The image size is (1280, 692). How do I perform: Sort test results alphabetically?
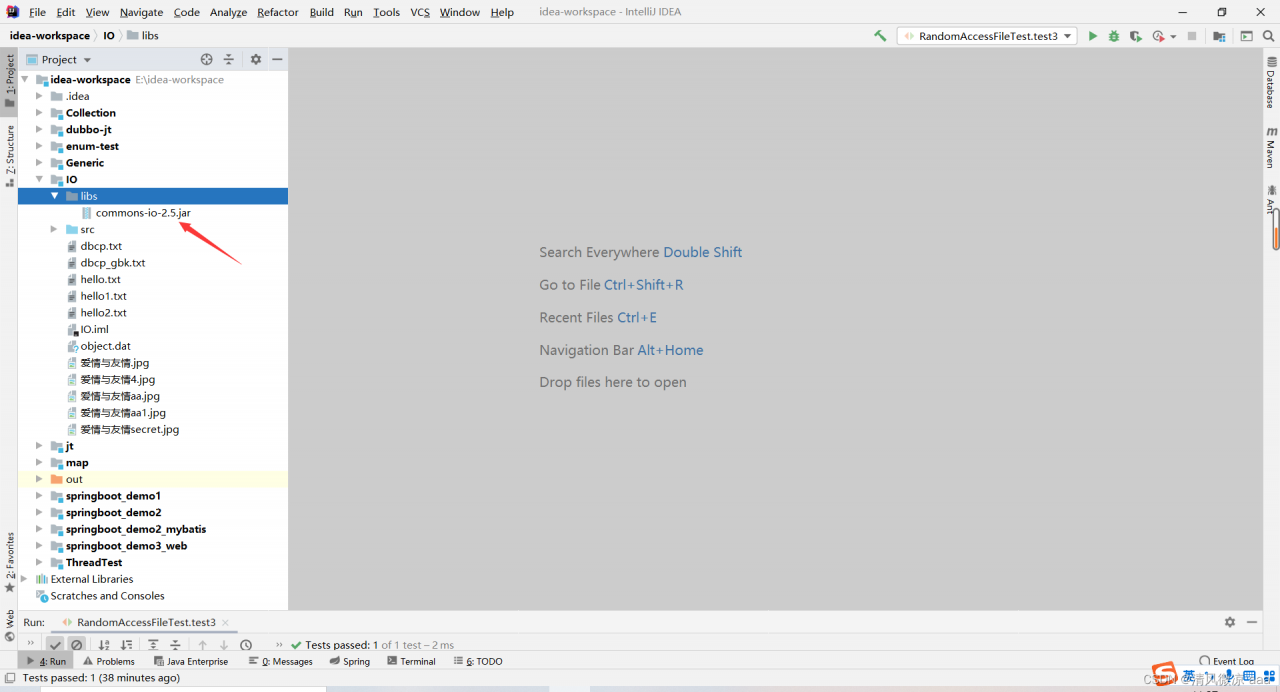coord(104,645)
